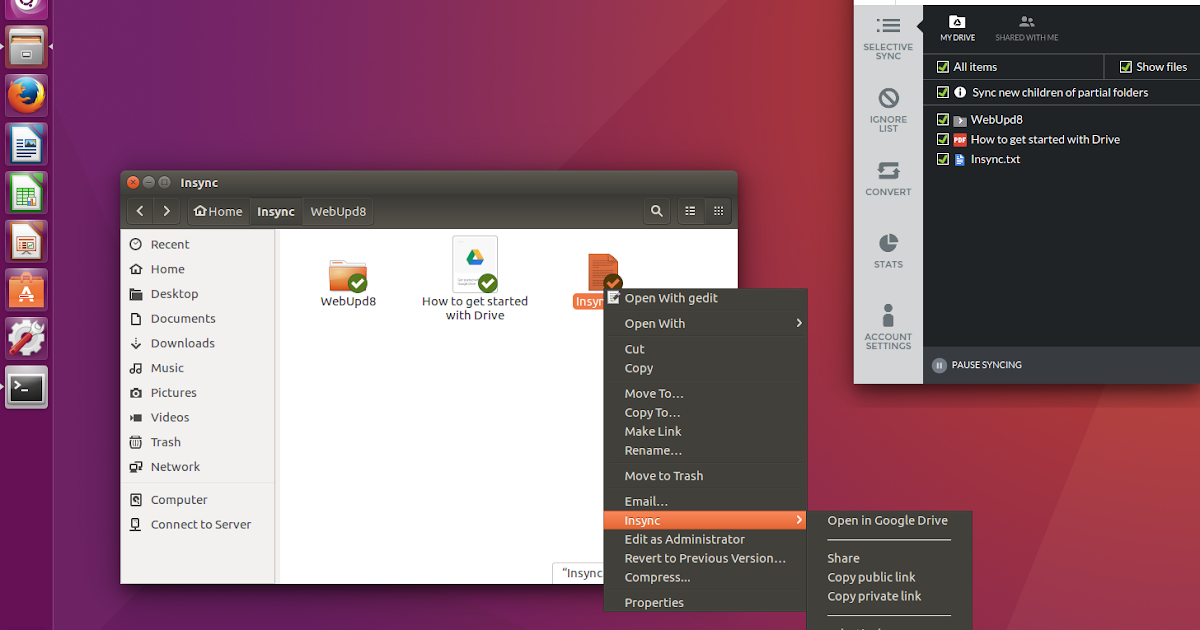This screenshot has height=630, width=1200.
Task: Go back in the file manager
Action: click(140, 211)
